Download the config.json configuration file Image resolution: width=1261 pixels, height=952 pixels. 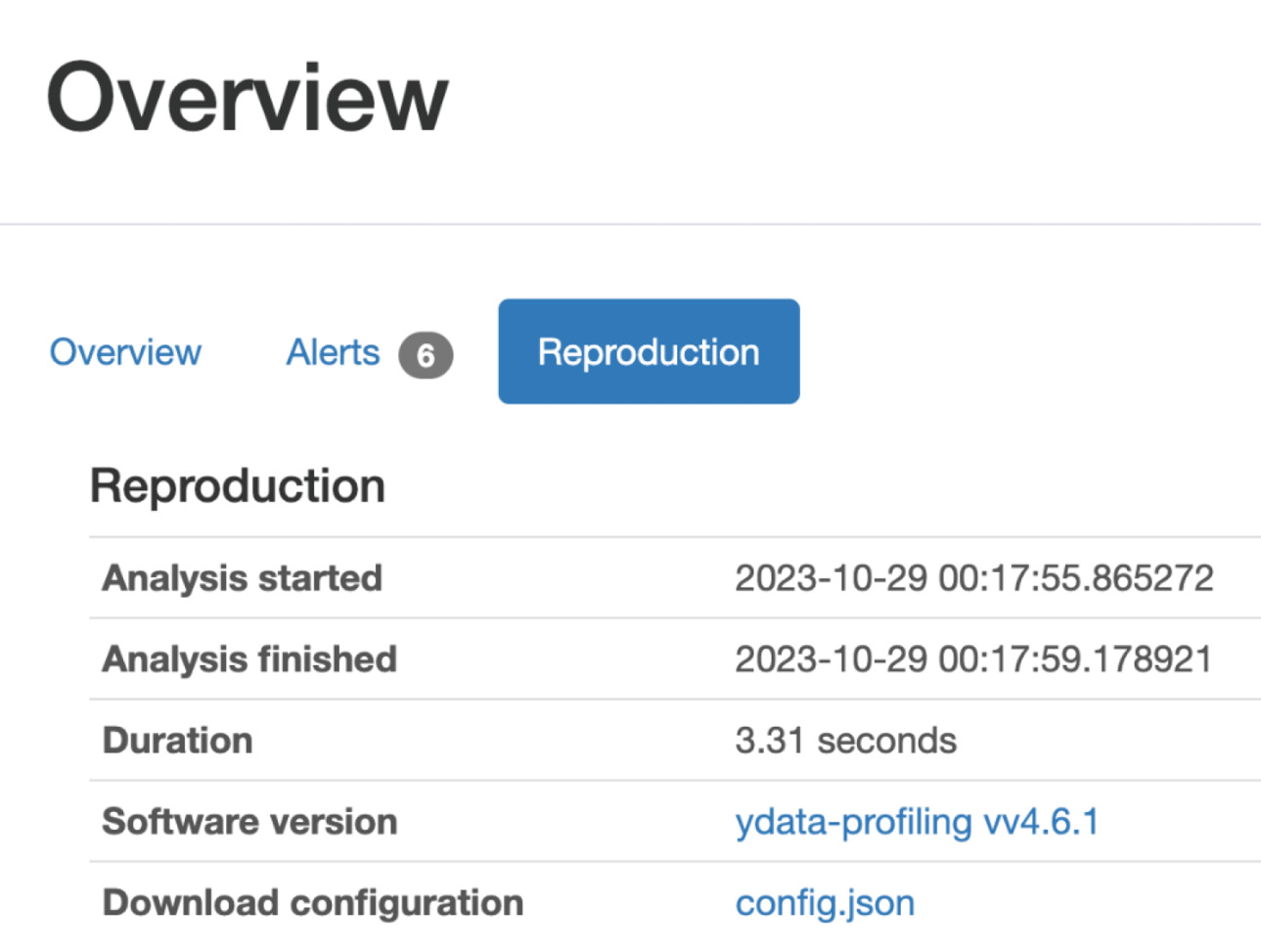click(x=825, y=903)
